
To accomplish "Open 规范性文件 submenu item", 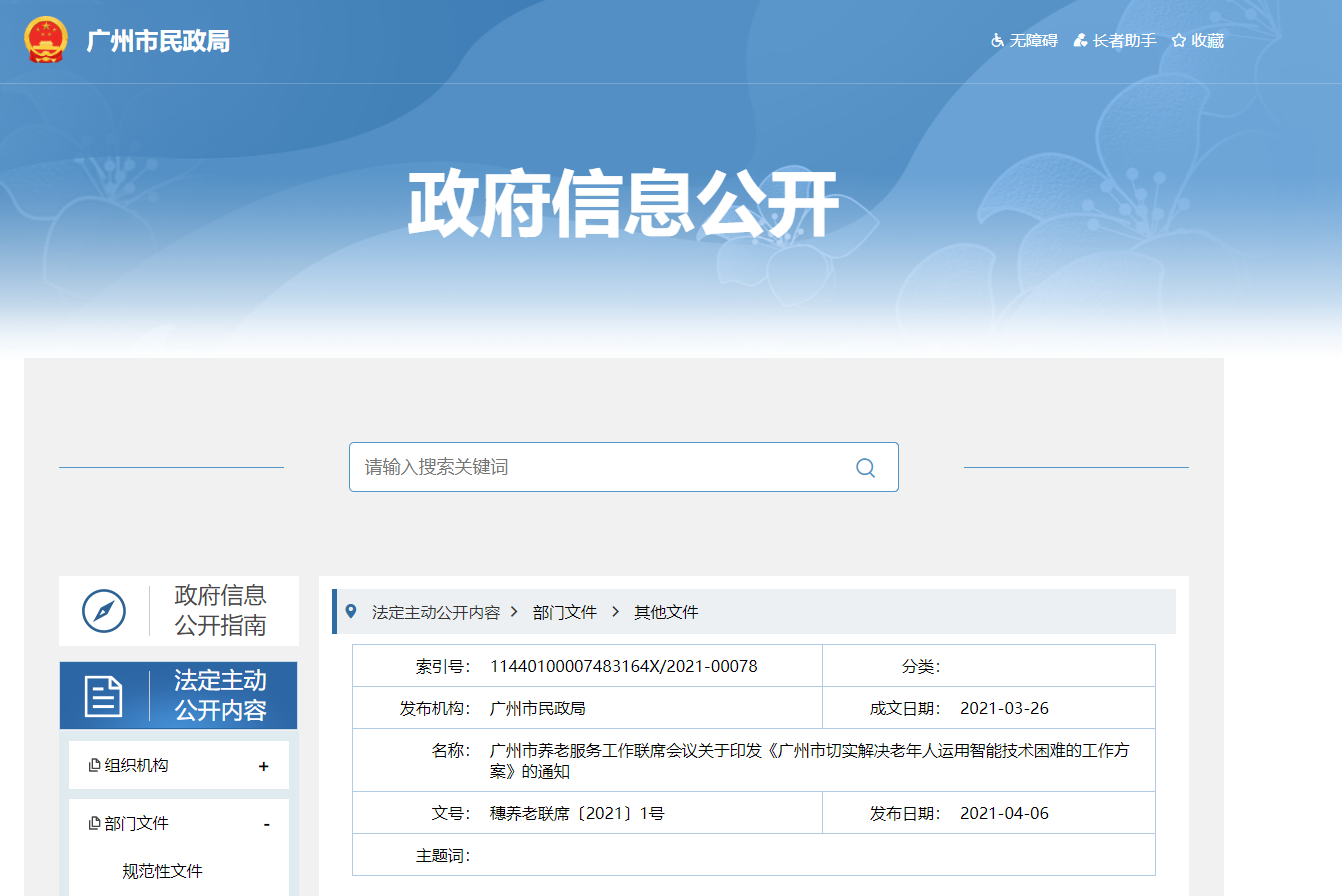I will (162, 871).
